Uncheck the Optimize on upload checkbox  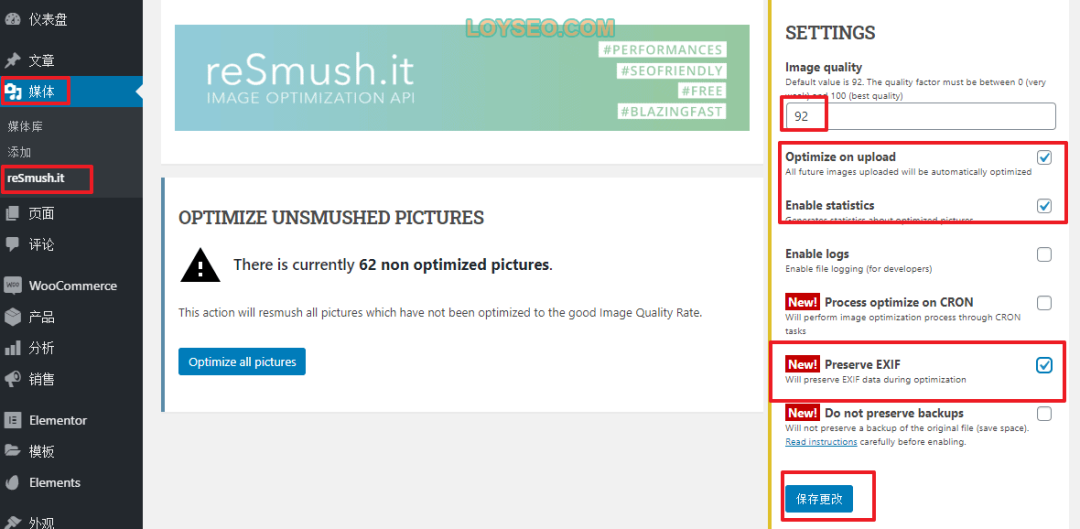(1044, 158)
